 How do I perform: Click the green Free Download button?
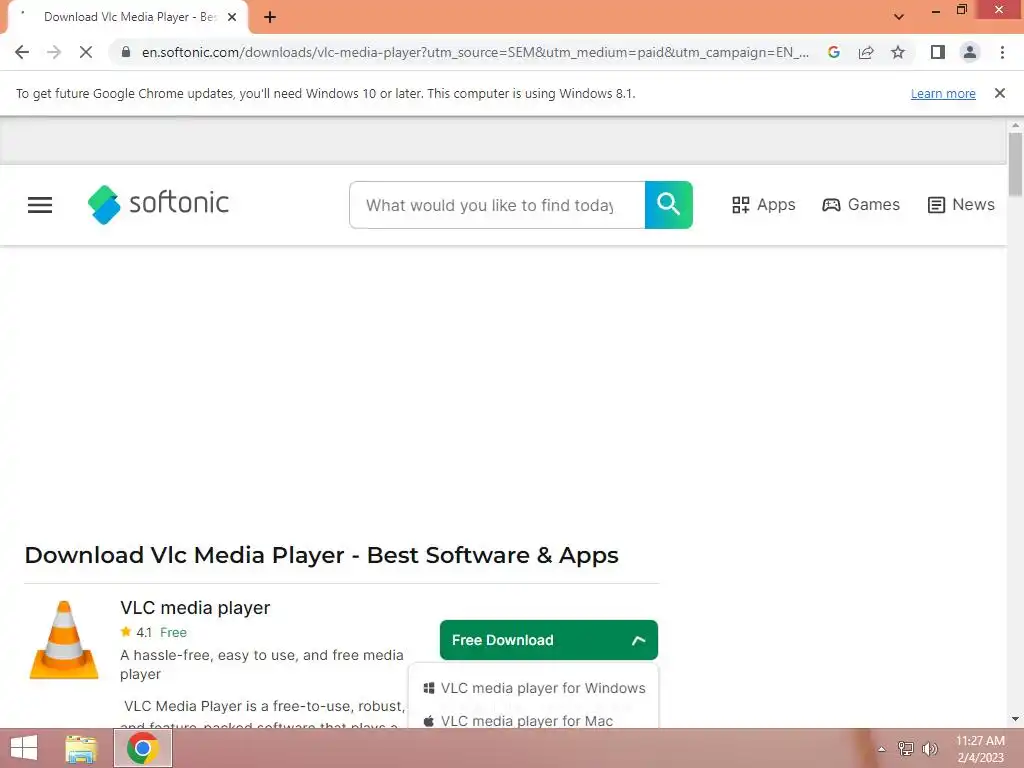click(x=549, y=640)
